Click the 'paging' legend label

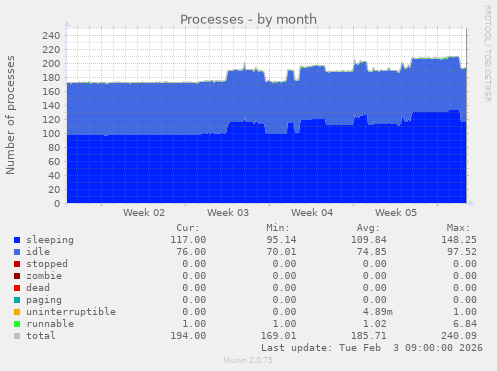coord(44,300)
